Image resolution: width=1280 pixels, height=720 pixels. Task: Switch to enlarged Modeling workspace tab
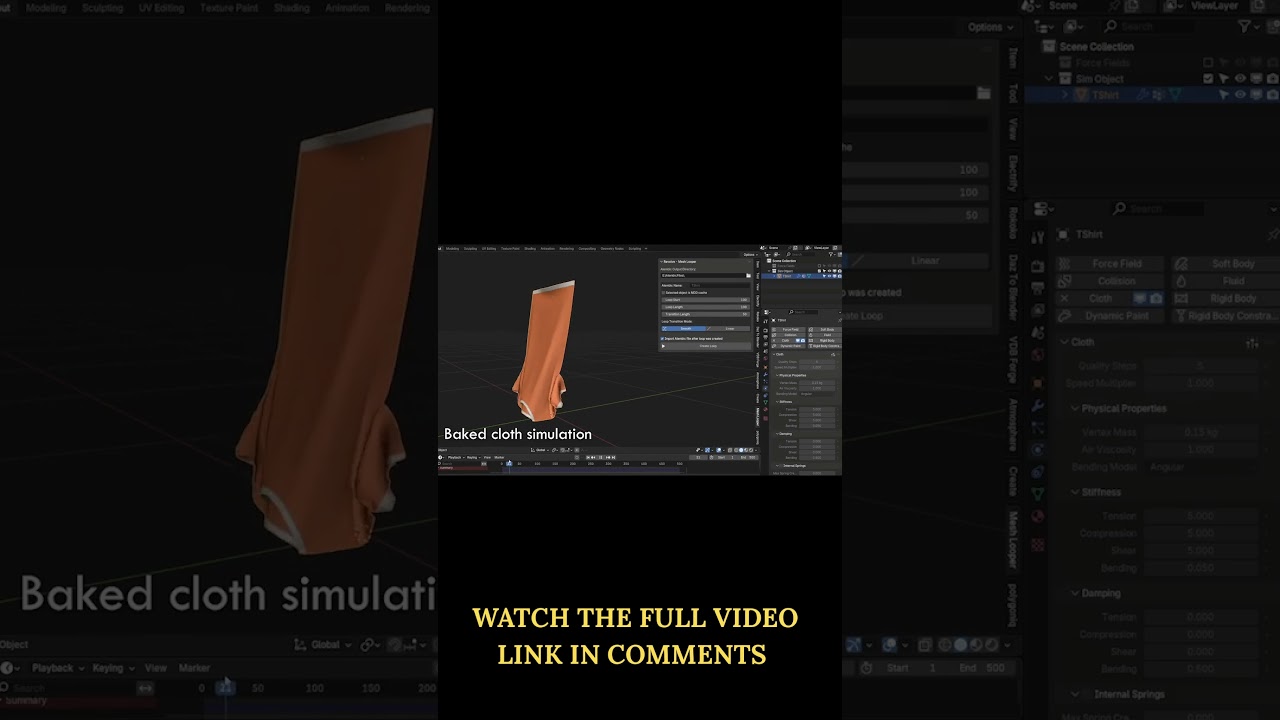[x=46, y=7]
